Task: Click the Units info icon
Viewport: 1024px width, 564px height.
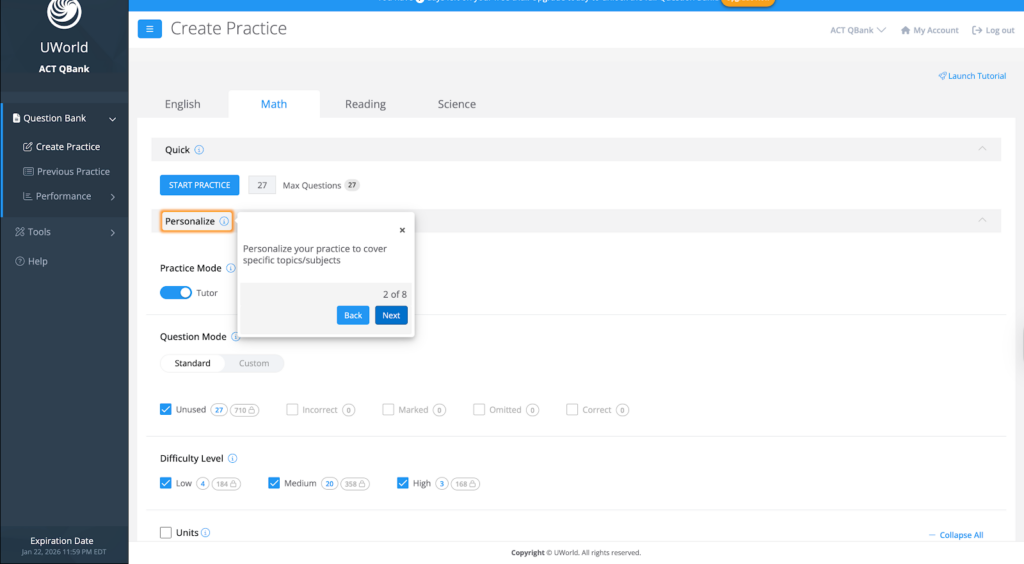Action: pyautogui.click(x=206, y=533)
